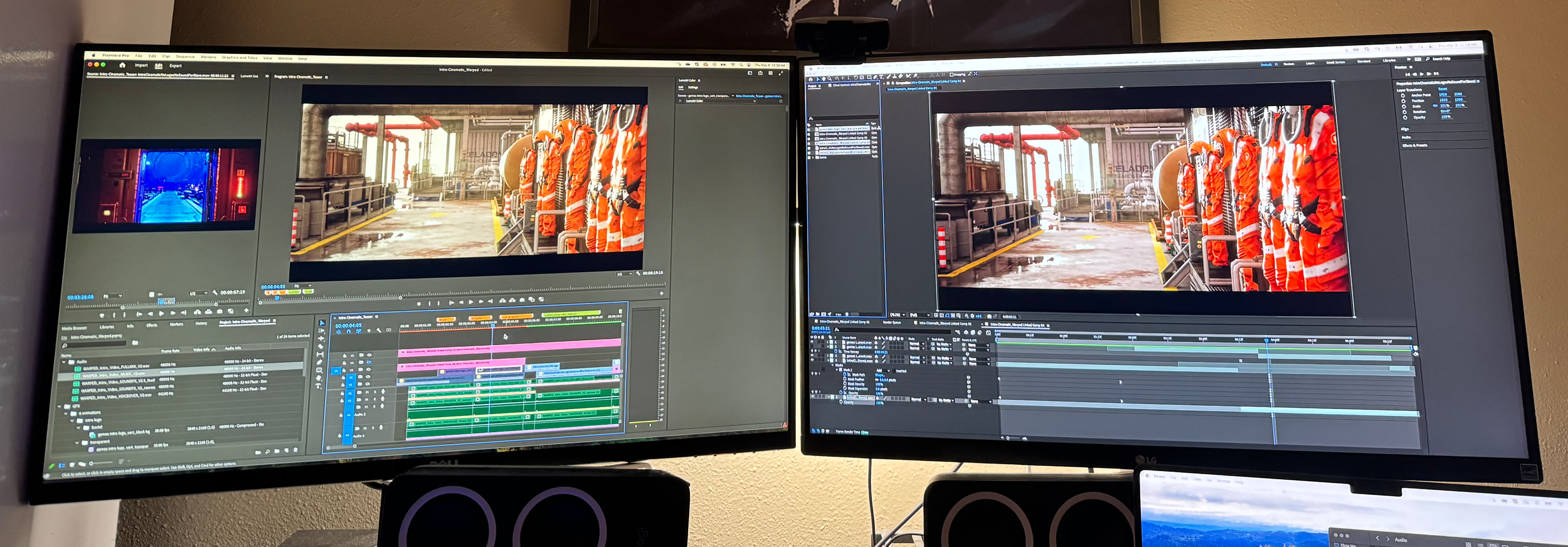Open Source Monitor 1/2 playback resolution dropdown
The height and width of the screenshot is (547, 1568).
pos(199,293)
